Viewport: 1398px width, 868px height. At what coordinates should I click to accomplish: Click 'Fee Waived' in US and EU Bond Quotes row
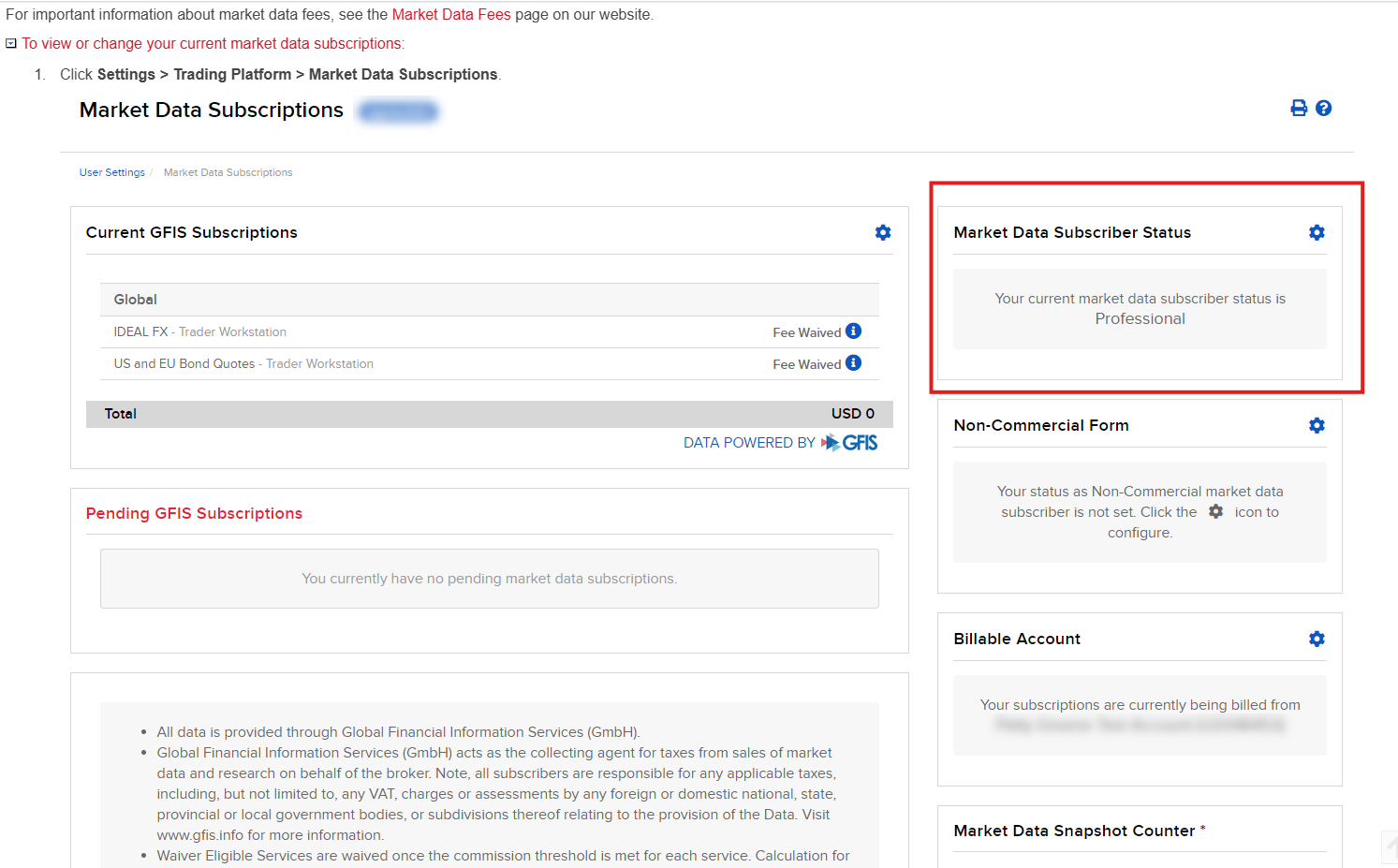[807, 364]
